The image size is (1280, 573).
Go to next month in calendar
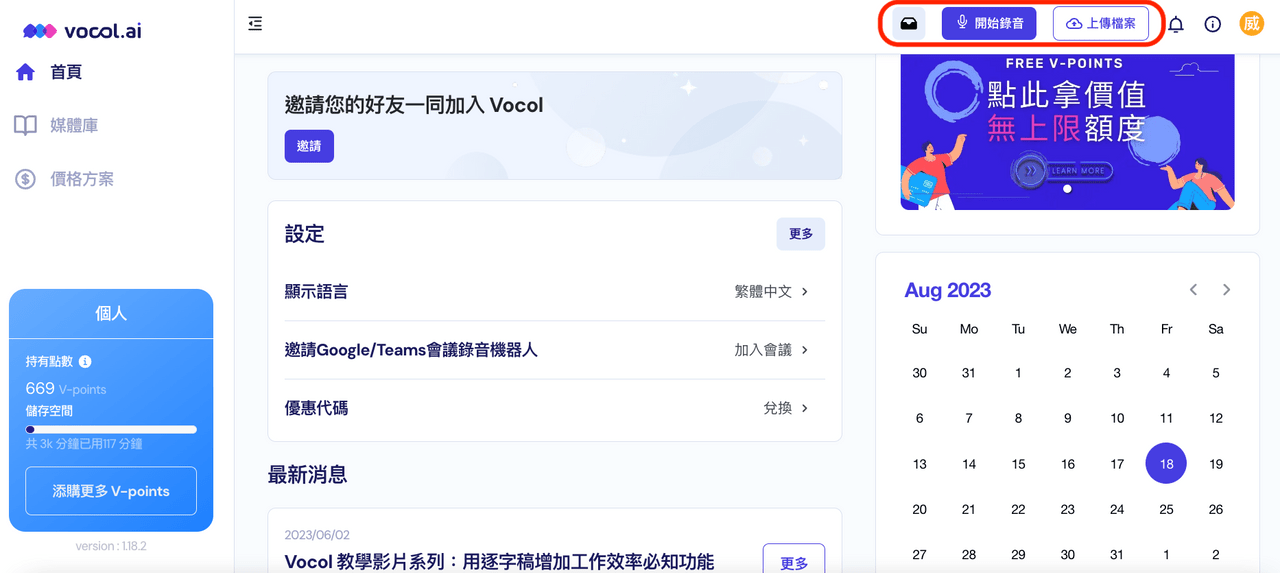click(1226, 290)
